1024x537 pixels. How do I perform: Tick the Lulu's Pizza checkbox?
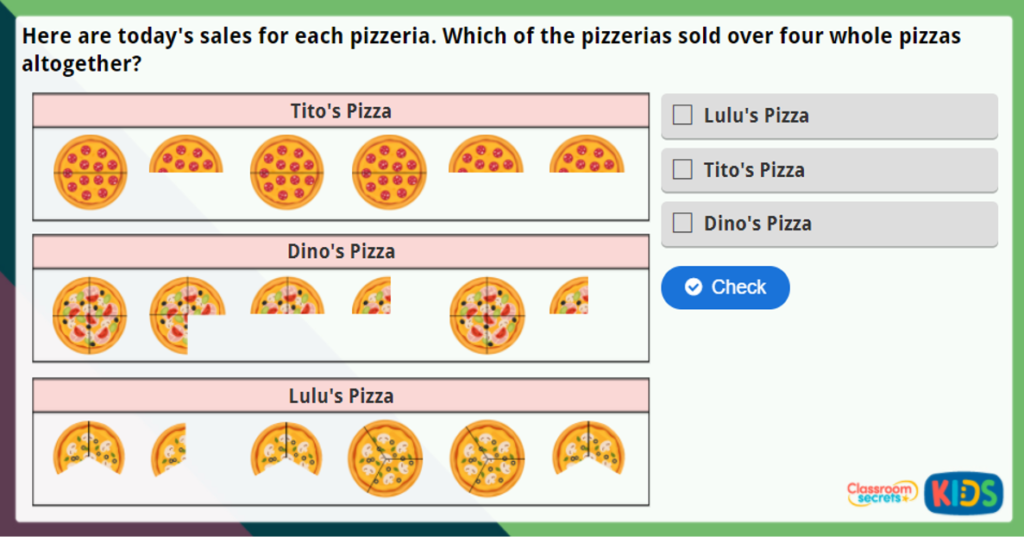(683, 115)
